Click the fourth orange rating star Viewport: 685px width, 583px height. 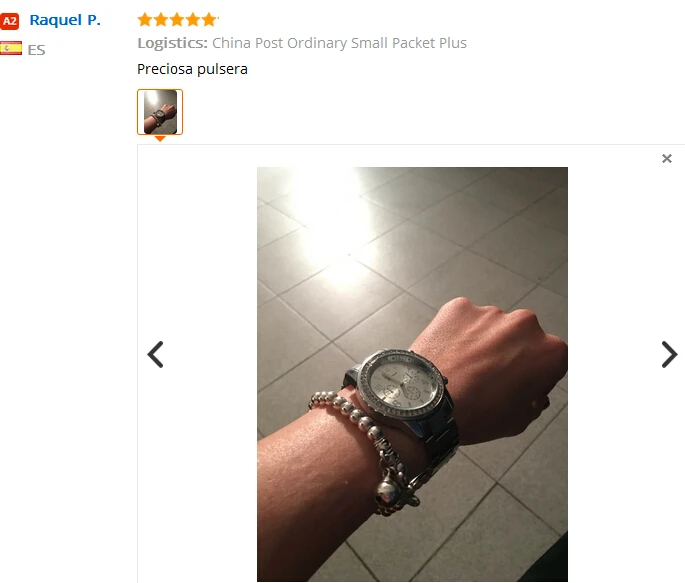point(193,20)
